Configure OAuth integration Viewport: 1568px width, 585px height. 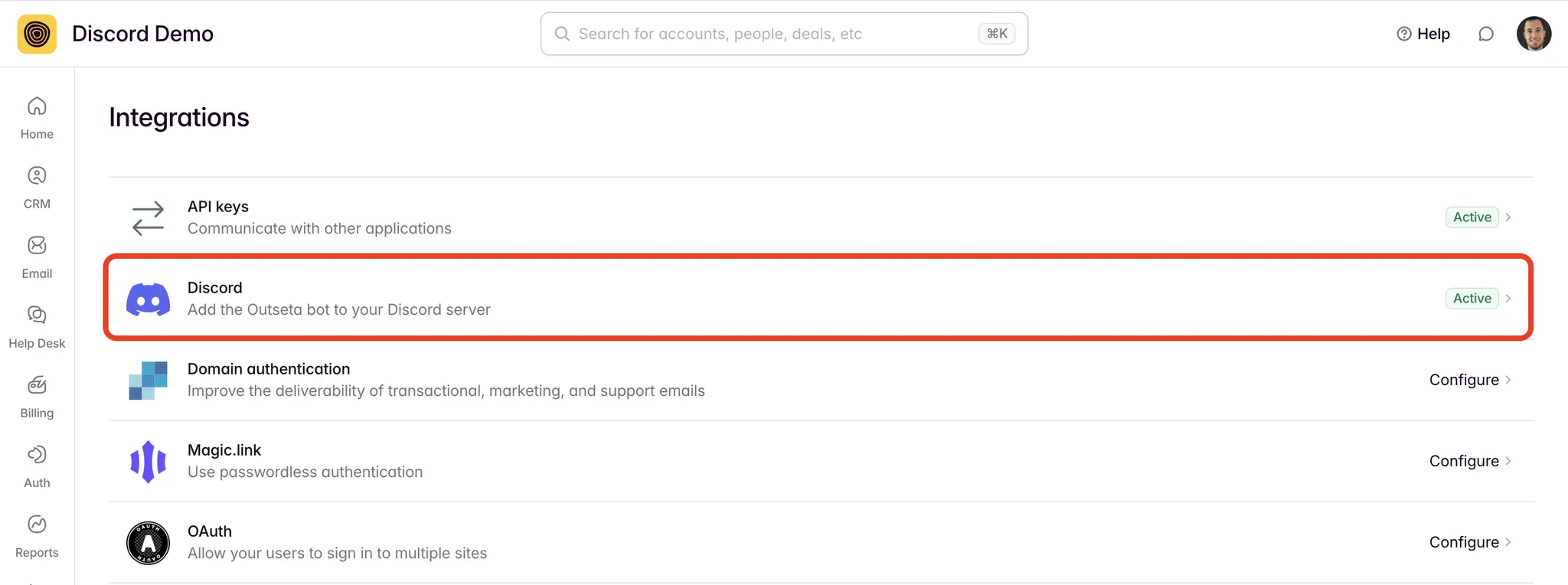(x=1464, y=542)
